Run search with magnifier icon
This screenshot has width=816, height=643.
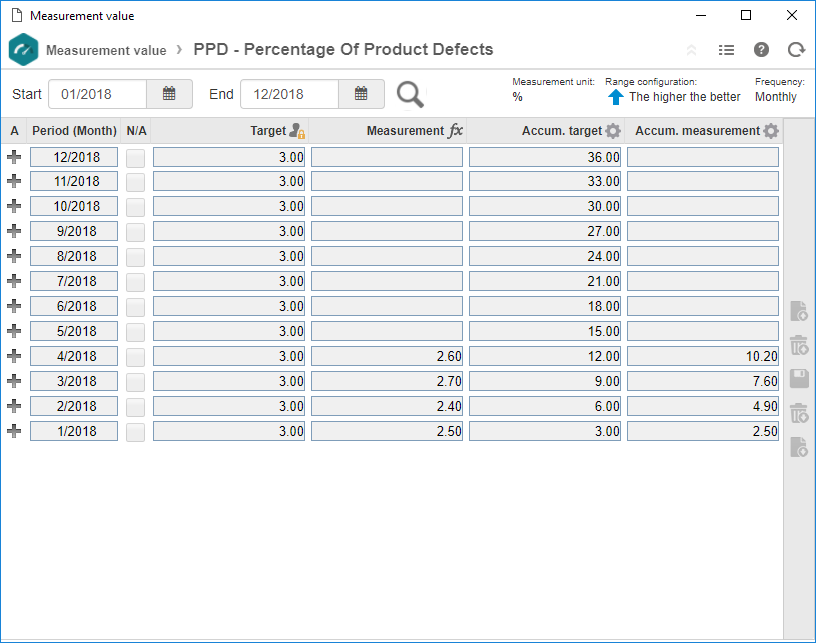(410, 95)
